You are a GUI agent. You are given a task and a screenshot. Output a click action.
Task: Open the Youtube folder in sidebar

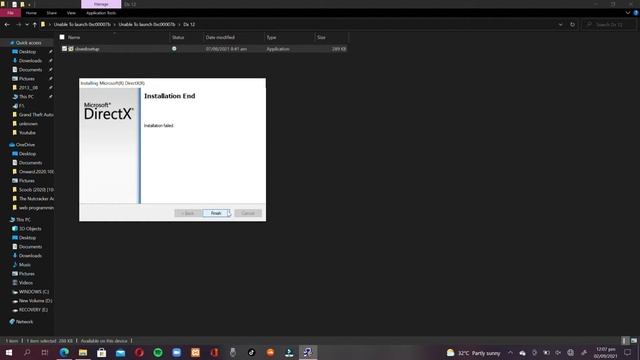pyautogui.click(x=27, y=133)
